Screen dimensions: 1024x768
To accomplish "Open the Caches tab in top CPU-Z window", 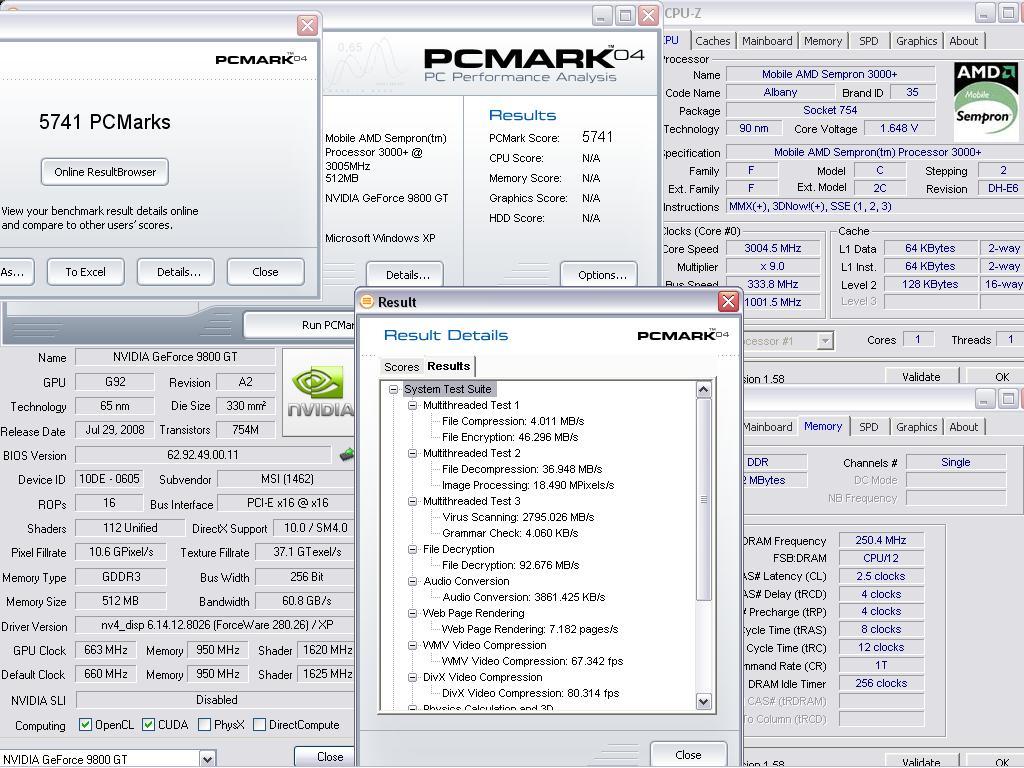I will (x=712, y=41).
